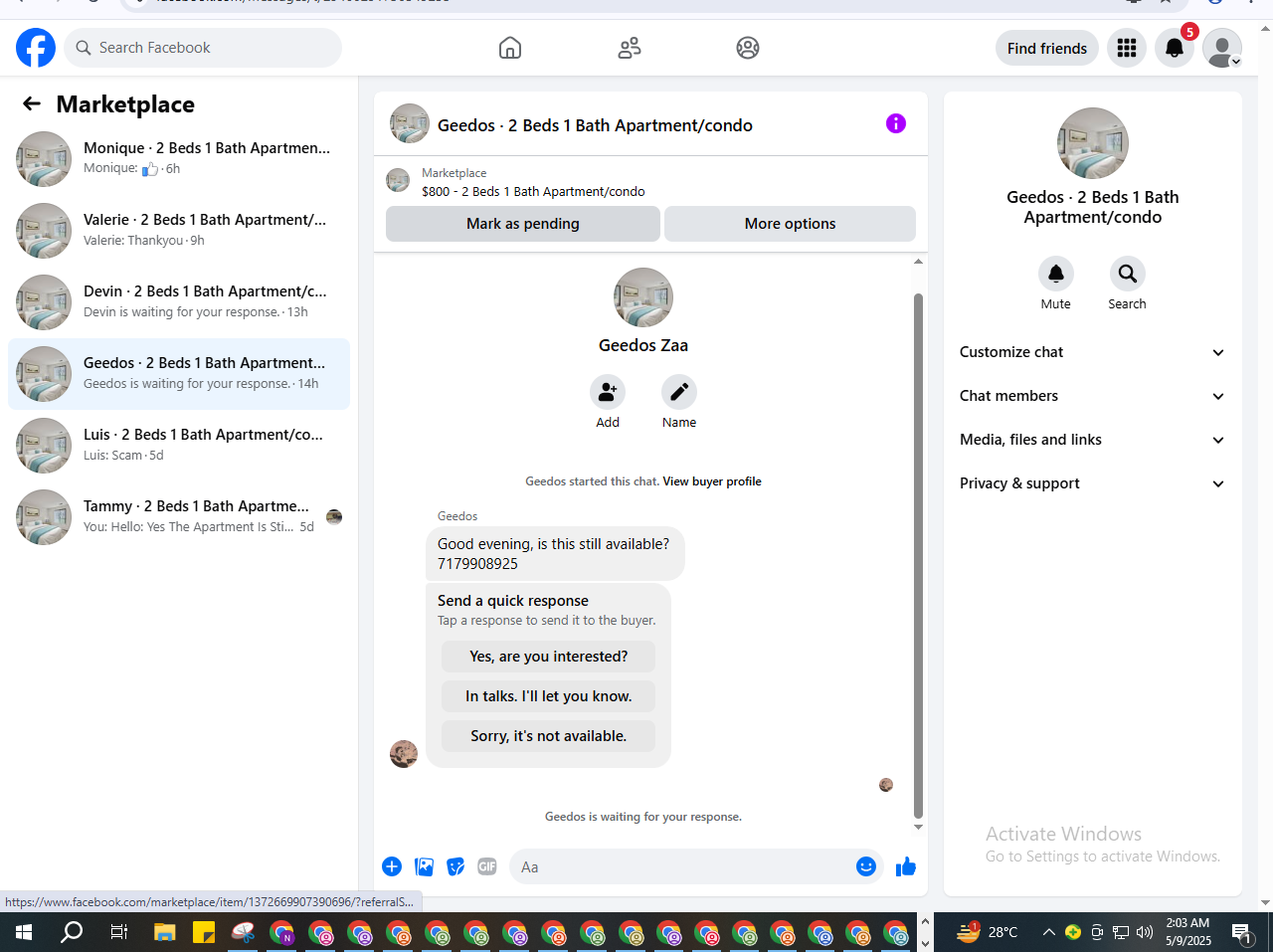Open Luis conversation in list
Screen dimensions: 1273x952
(179, 446)
